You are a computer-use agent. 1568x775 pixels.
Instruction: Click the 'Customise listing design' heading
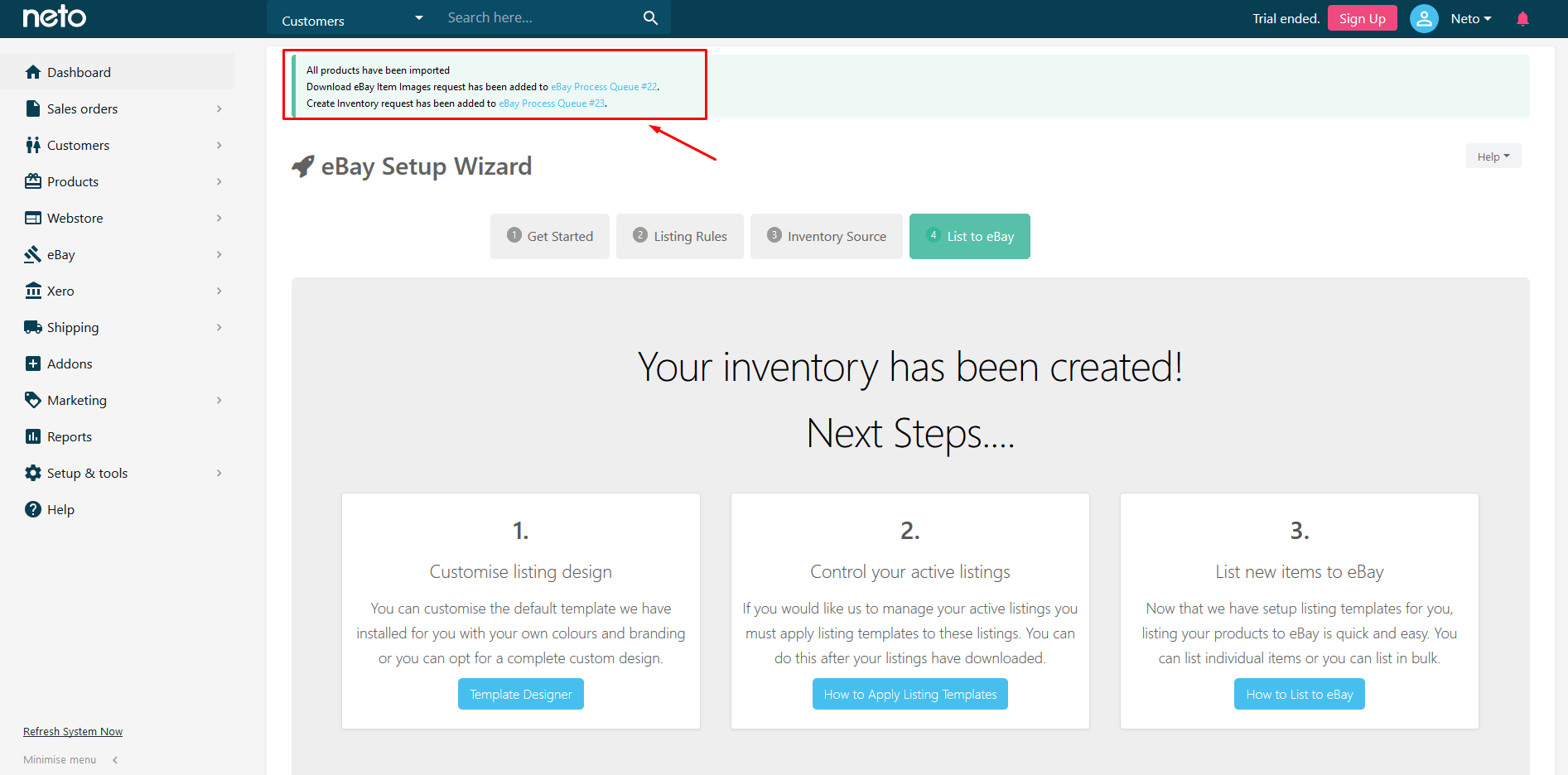tap(521, 572)
